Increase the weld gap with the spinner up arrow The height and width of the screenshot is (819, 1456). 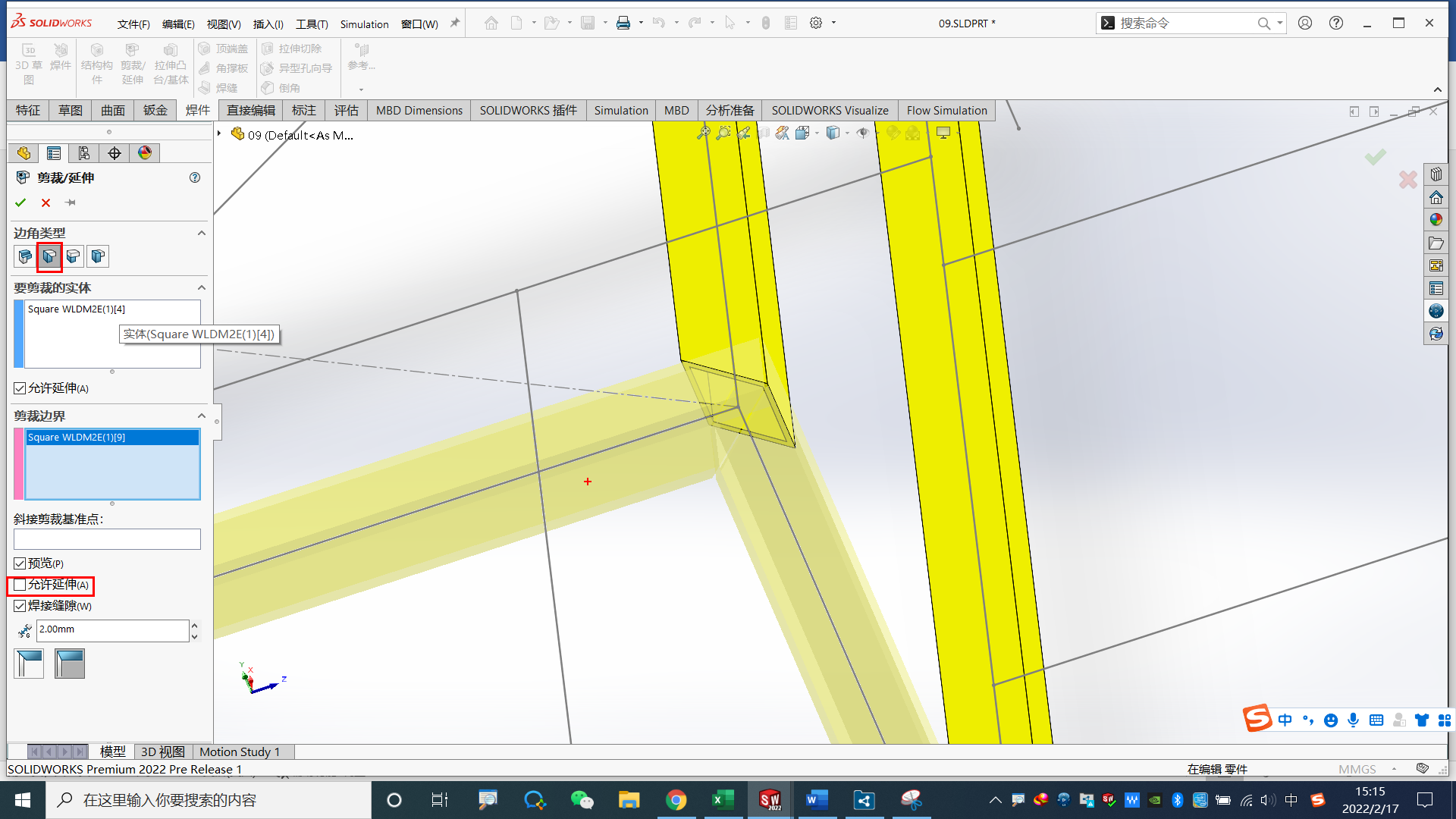click(x=195, y=626)
